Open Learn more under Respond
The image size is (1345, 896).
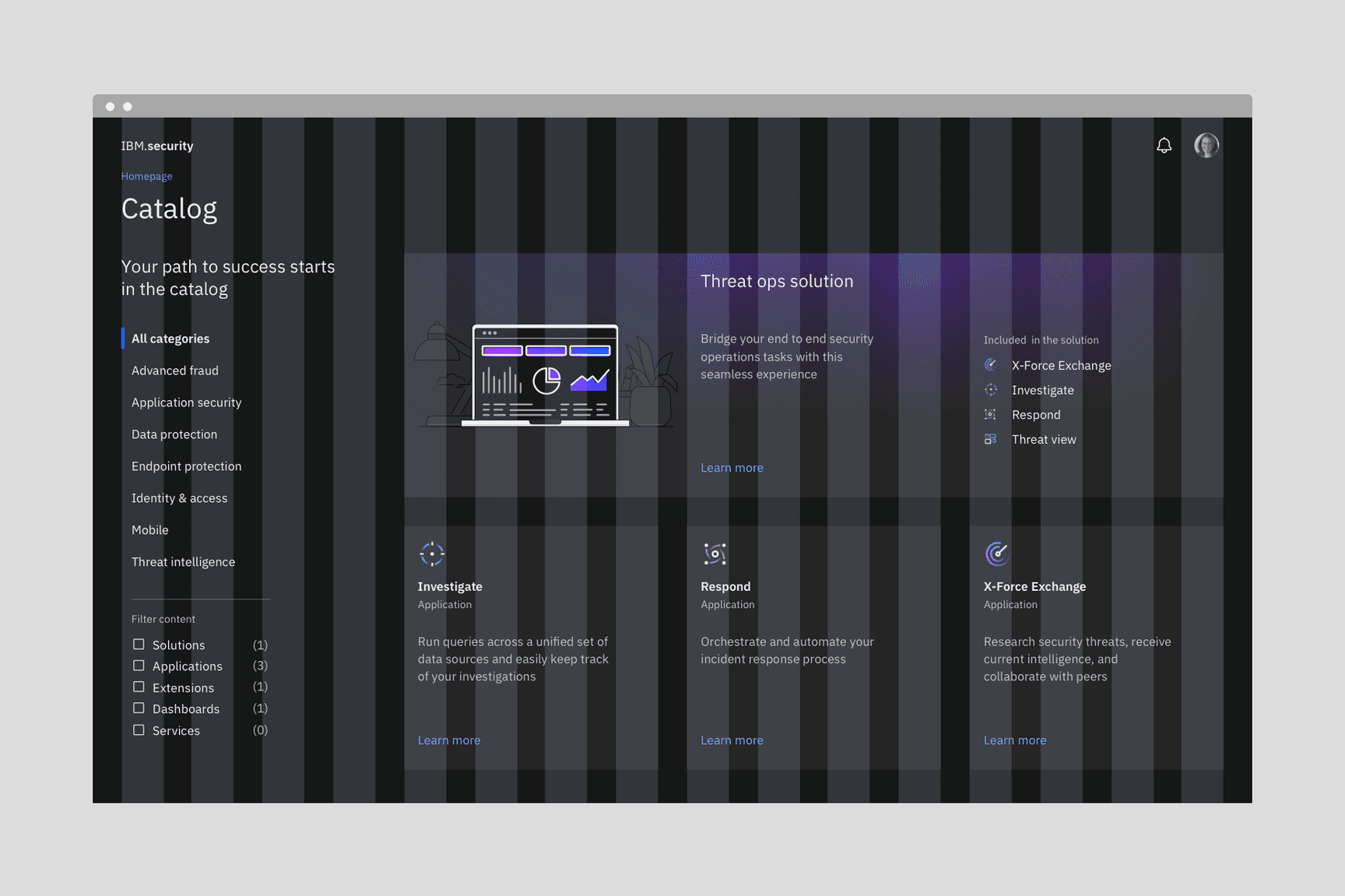(731, 740)
